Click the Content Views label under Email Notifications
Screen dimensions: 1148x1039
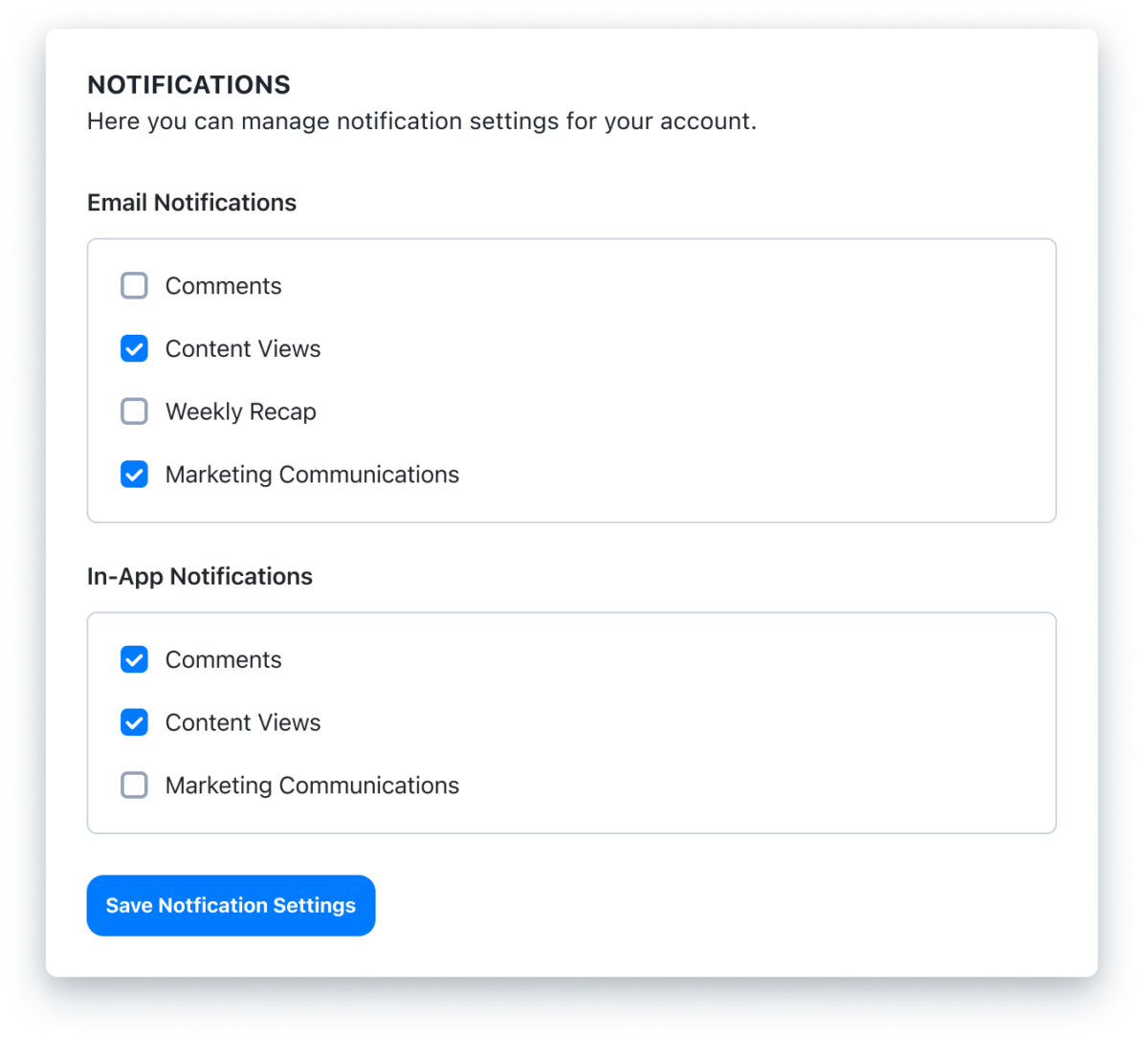pos(242,348)
